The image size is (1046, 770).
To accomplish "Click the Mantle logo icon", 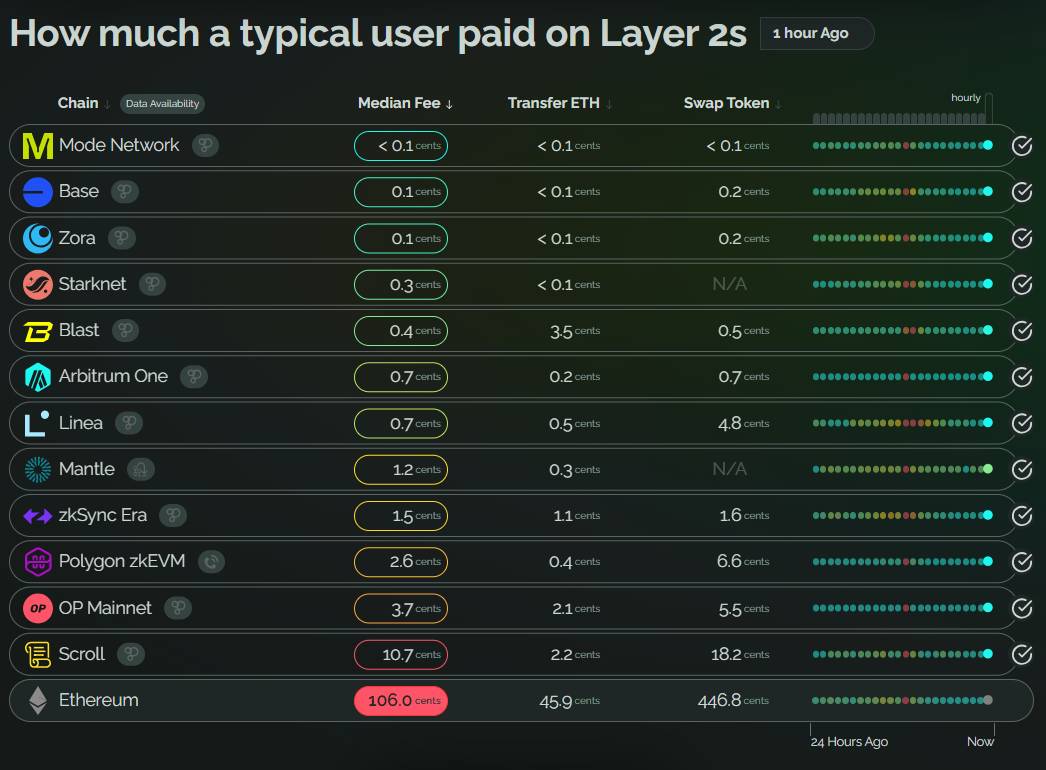I will 37,470.
